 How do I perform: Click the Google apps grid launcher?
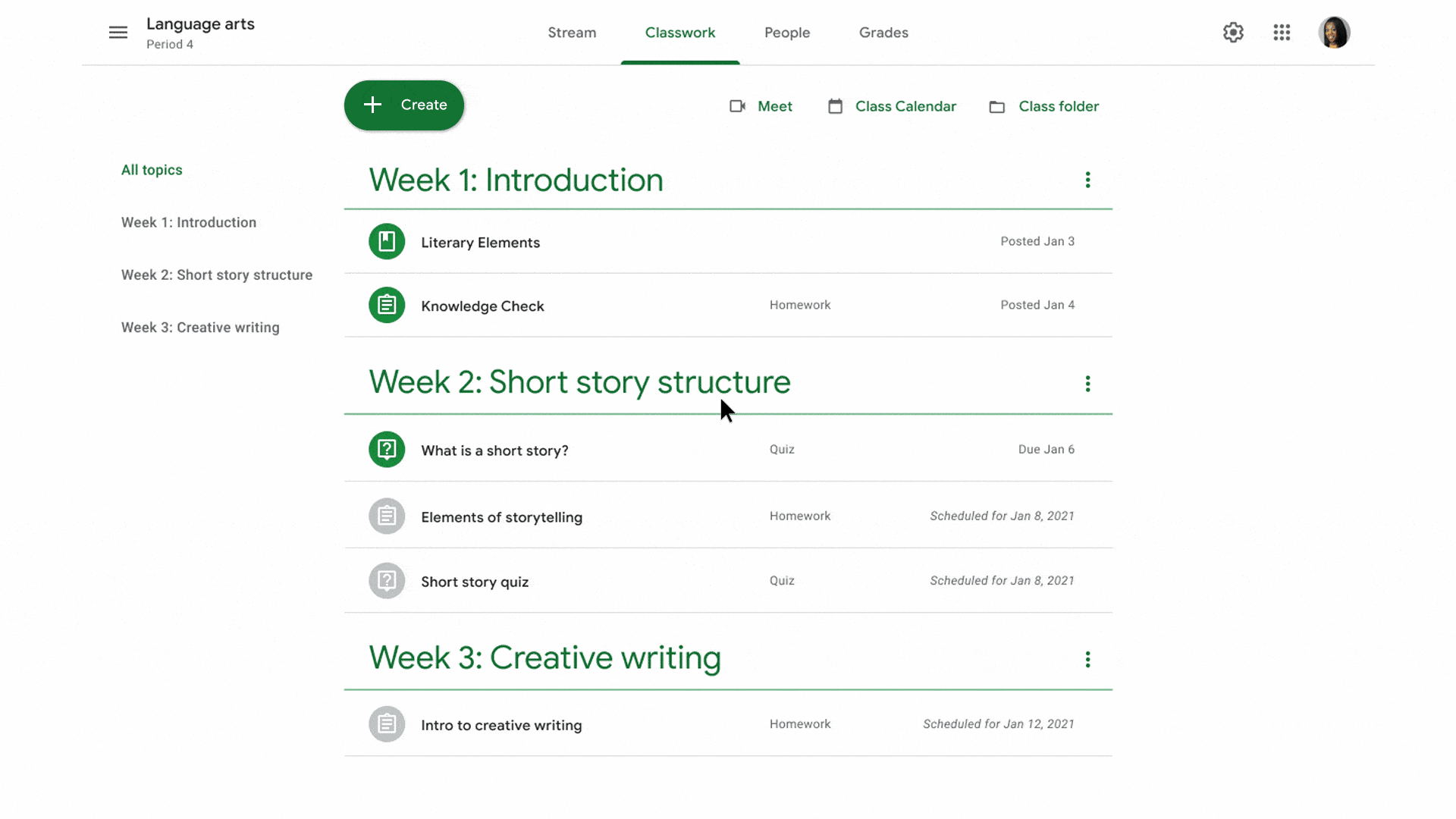tap(1282, 32)
